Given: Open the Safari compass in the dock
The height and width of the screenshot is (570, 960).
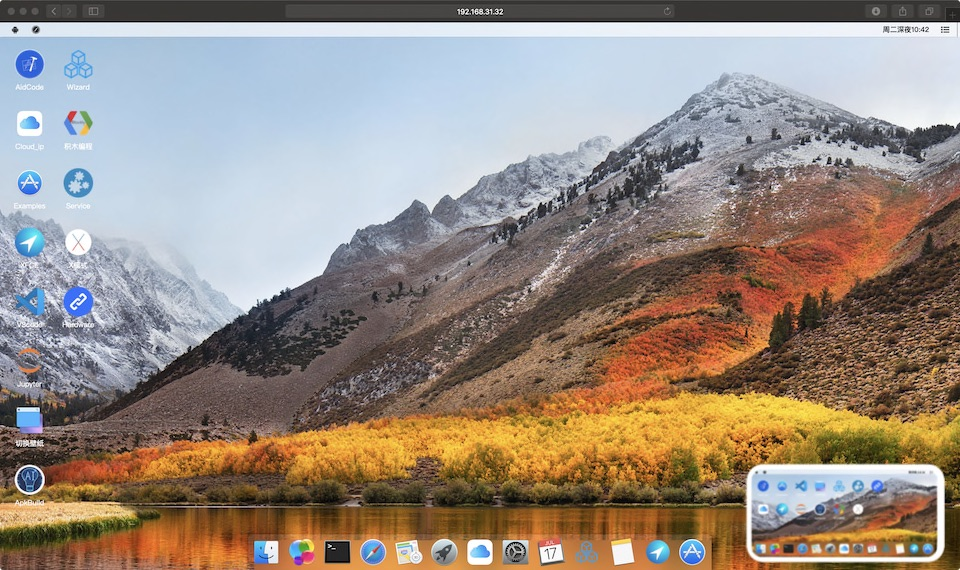Looking at the screenshot, I should (373, 552).
